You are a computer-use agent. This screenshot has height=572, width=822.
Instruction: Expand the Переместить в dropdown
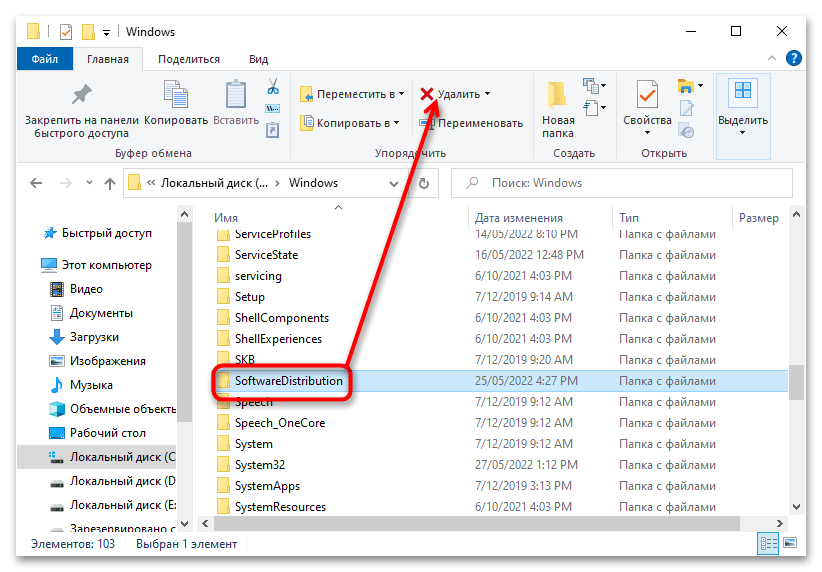pyautogui.click(x=401, y=94)
